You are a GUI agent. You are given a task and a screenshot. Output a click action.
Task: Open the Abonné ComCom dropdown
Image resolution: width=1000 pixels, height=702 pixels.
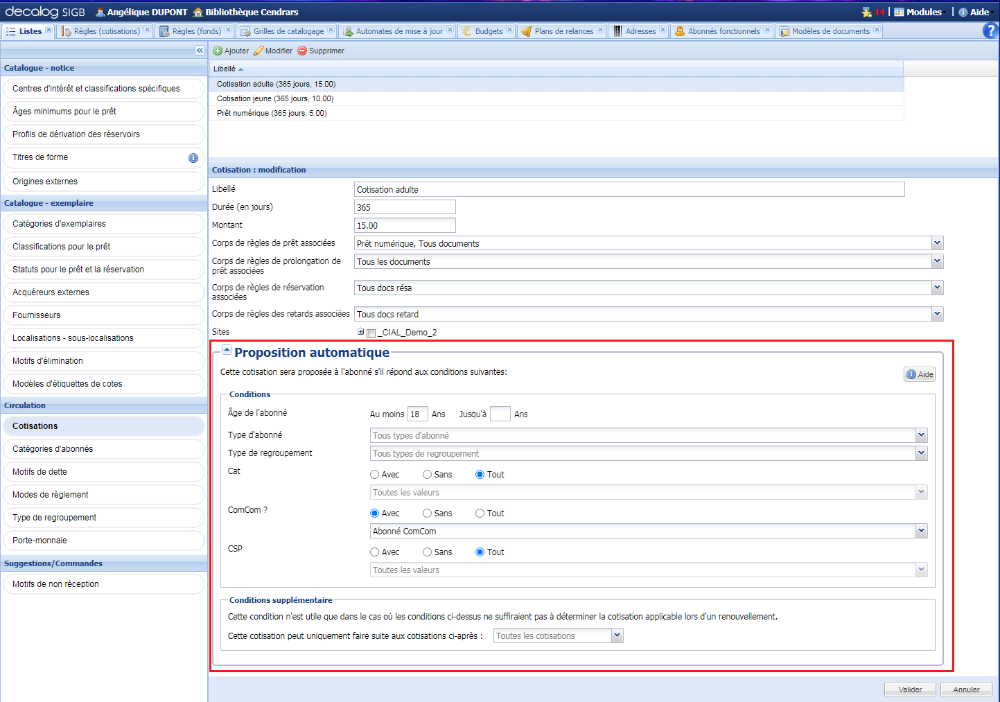920,531
